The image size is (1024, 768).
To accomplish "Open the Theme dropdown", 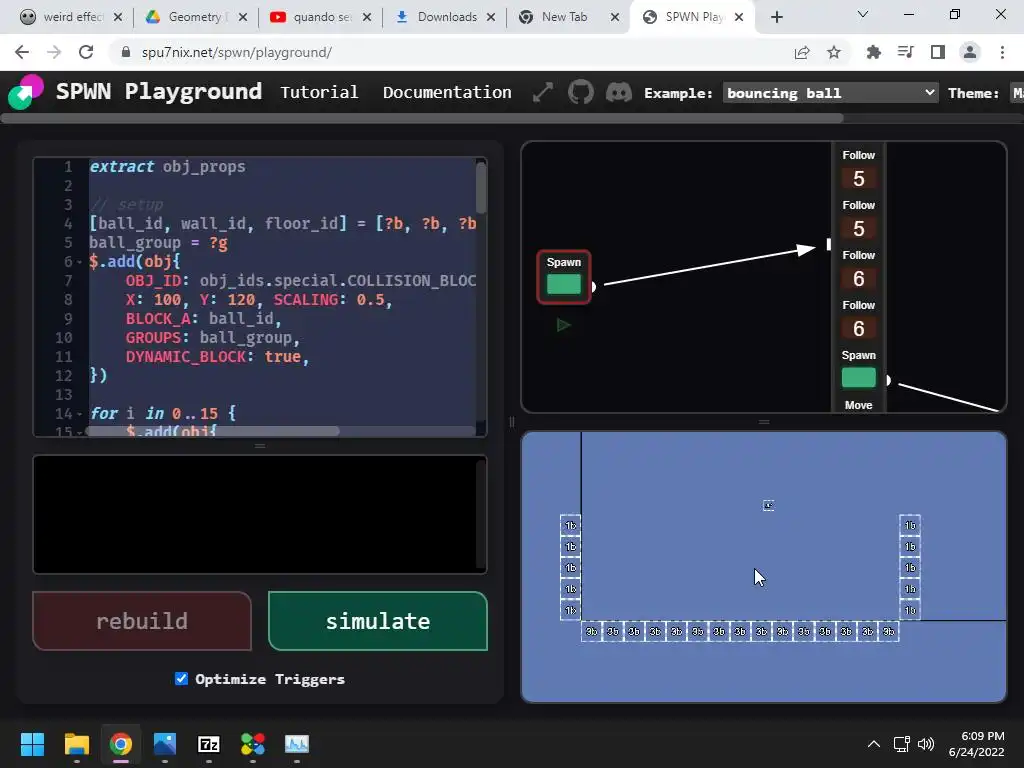I will coord(1016,93).
